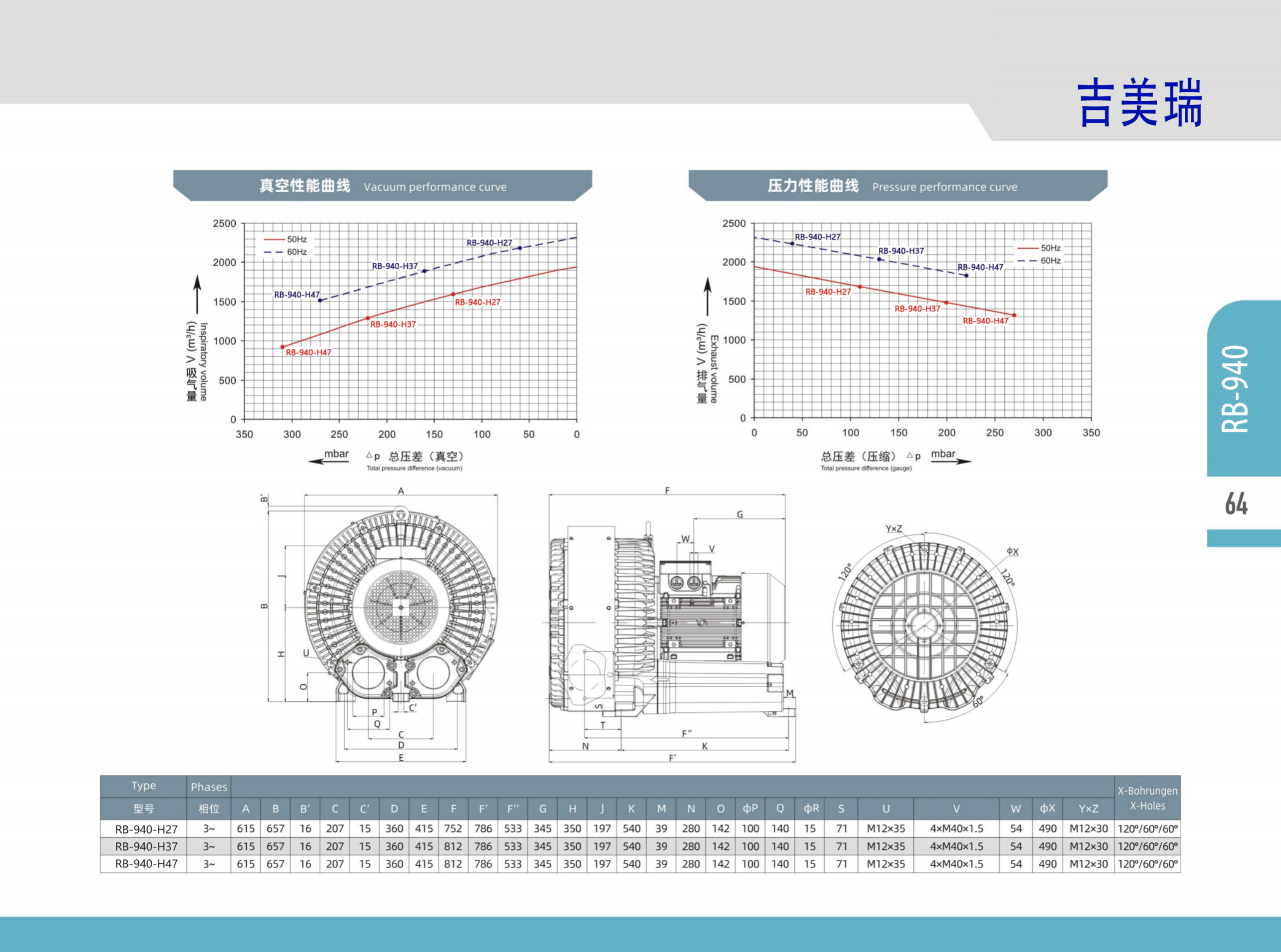Click dimension F'' on side view drawing
Viewport: 1281px width, 952px height.
click(x=686, y=733)
